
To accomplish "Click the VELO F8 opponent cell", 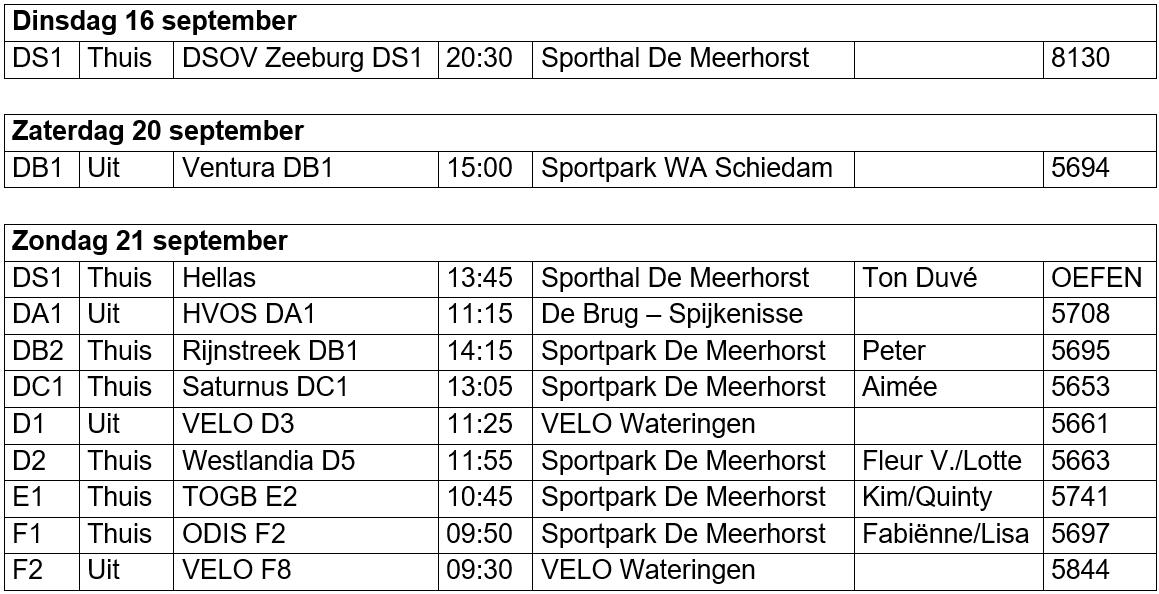I will (306, 570).
